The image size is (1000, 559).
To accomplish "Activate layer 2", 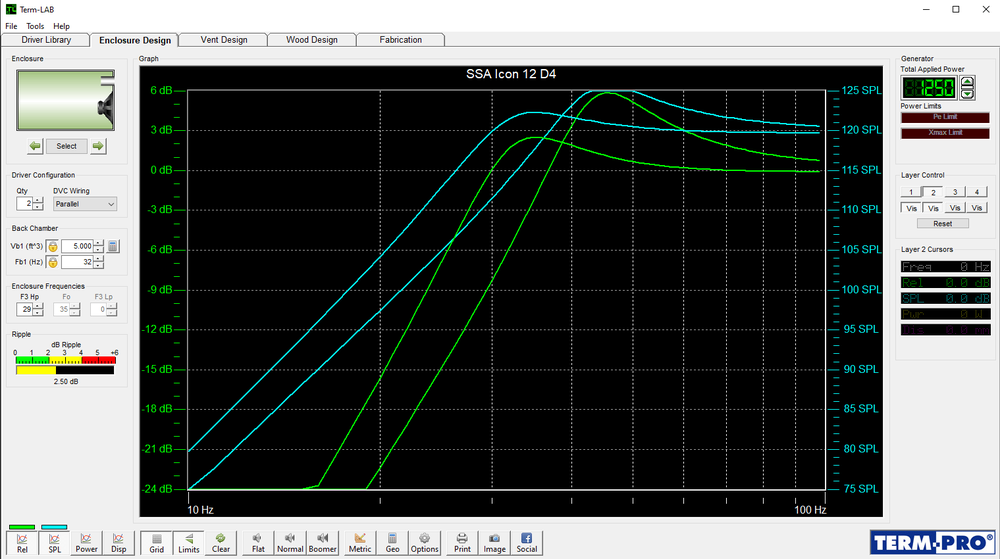I will coord(933,192).
